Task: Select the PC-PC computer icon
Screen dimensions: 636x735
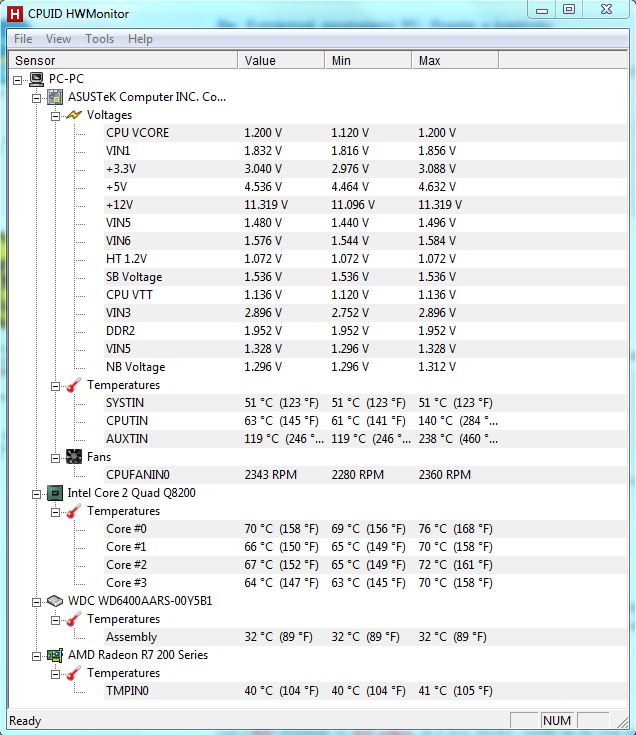Action: 36,79
